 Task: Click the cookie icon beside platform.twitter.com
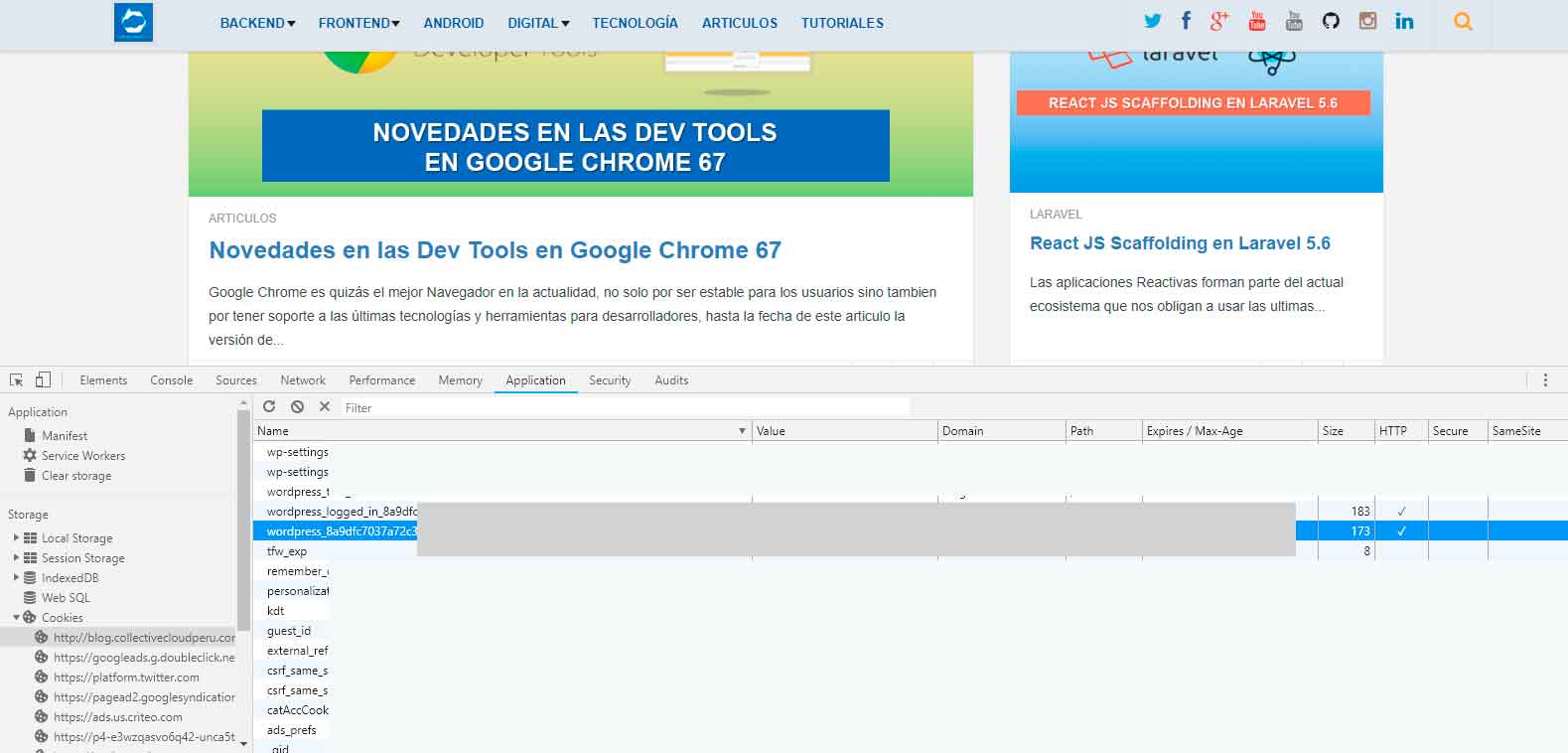tap(41, 677)
